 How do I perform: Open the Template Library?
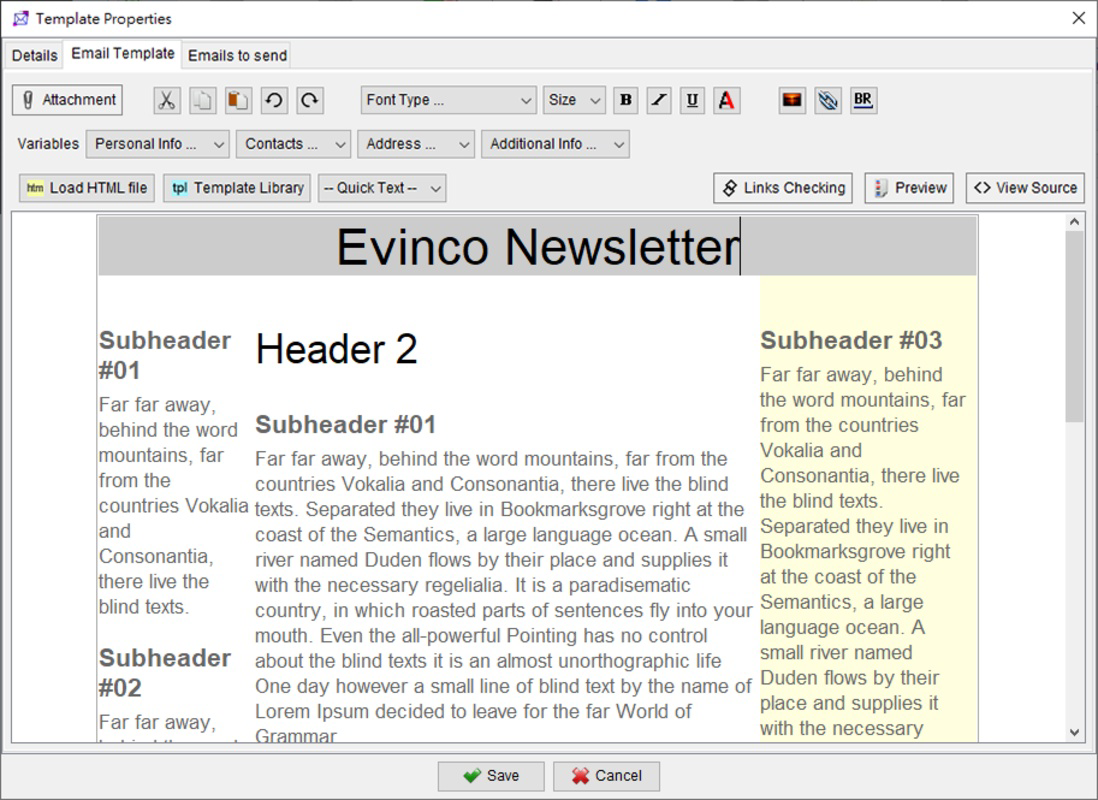237,188
